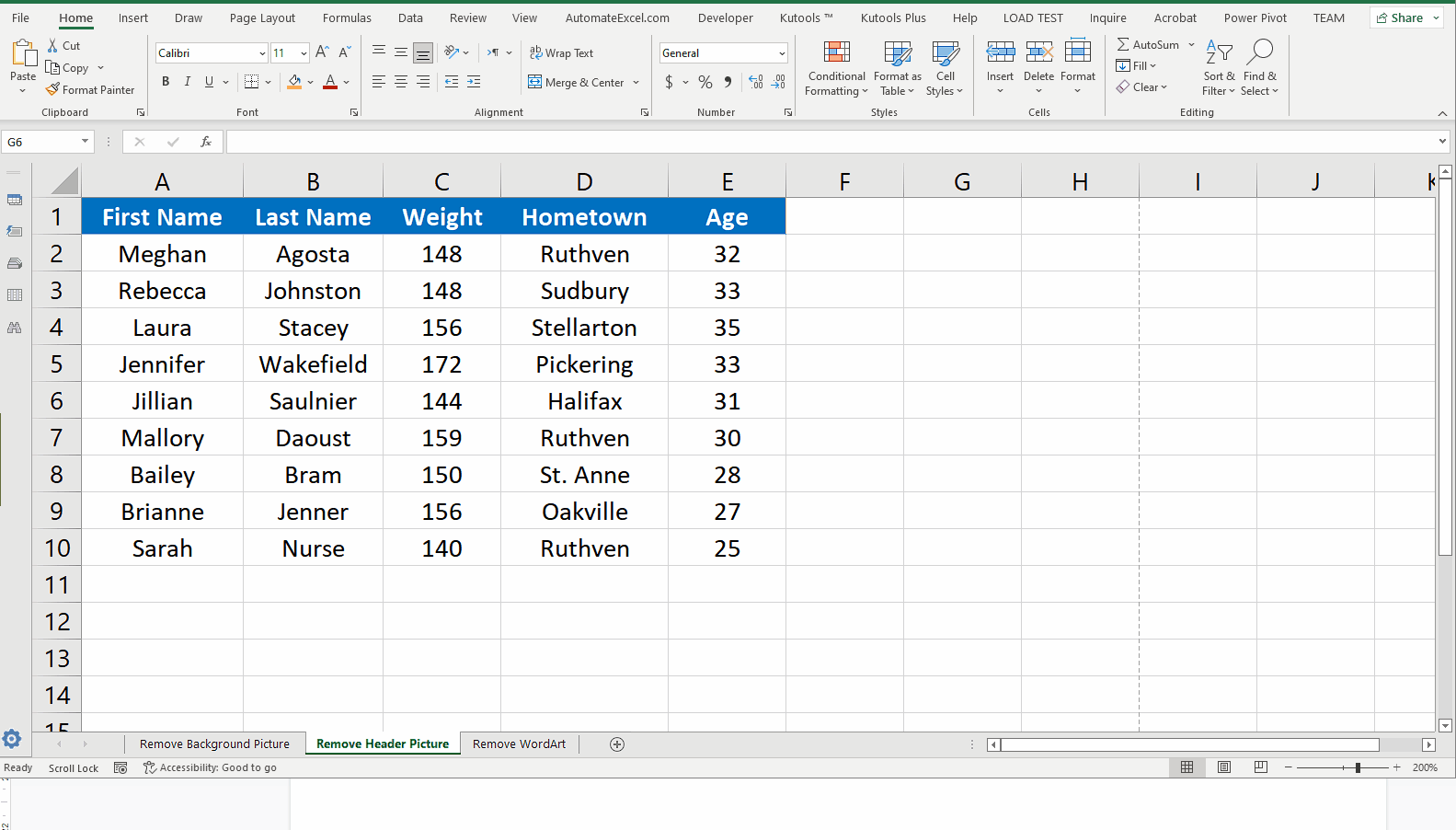The image size is (1456, 830).
Task: Open Font dialog launcher
Action: pyautogui.click(x=354, y=112)
